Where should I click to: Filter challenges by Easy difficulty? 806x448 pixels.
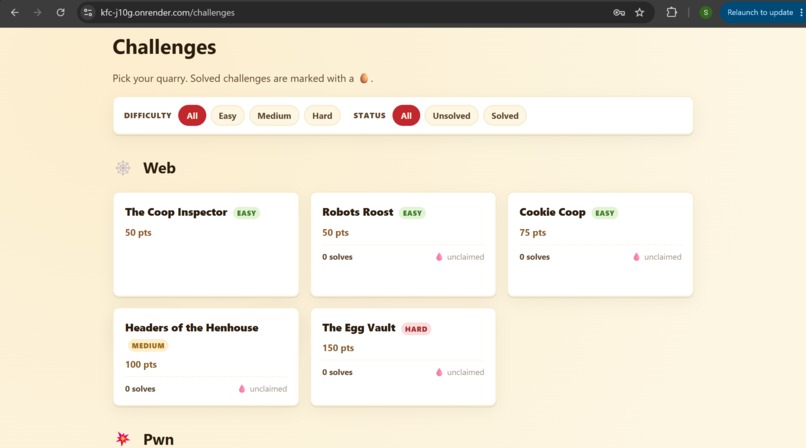(x=227, y=116)
